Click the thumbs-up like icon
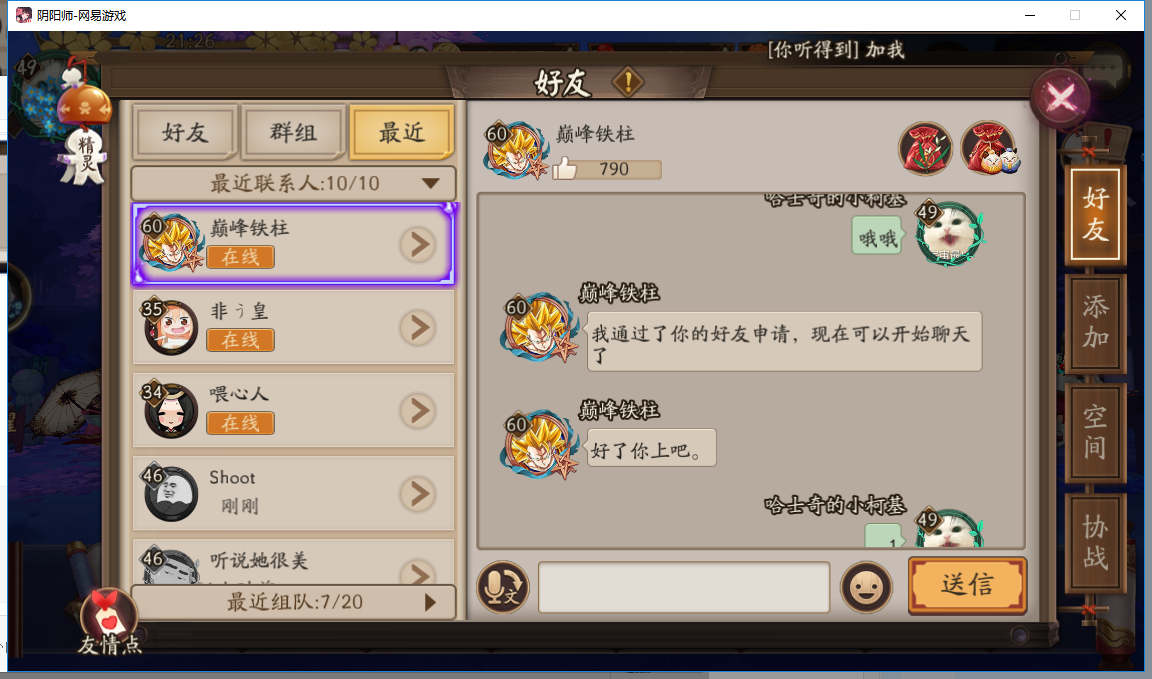1152x679 pixels. (564, 169)
